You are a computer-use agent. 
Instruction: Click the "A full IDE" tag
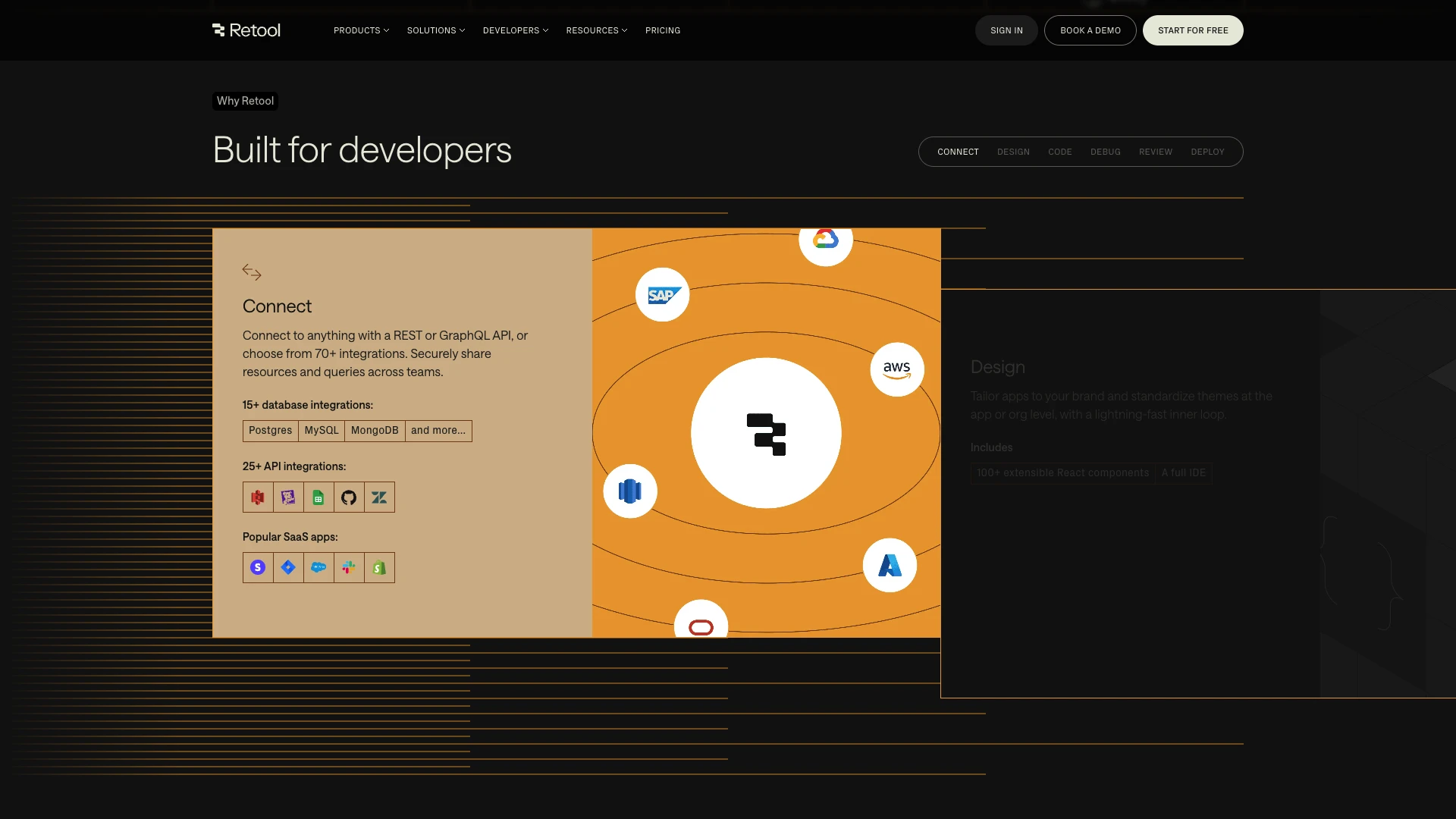[x=1183, y=473]
